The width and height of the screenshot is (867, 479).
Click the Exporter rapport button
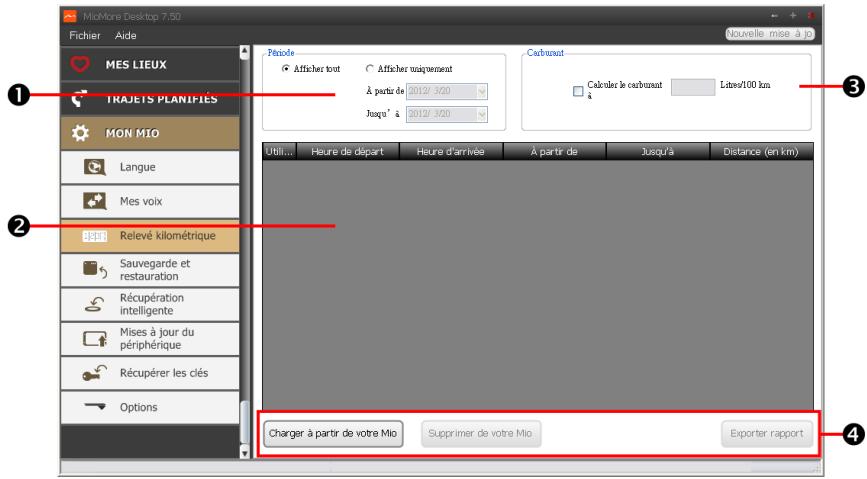point(768,434)
